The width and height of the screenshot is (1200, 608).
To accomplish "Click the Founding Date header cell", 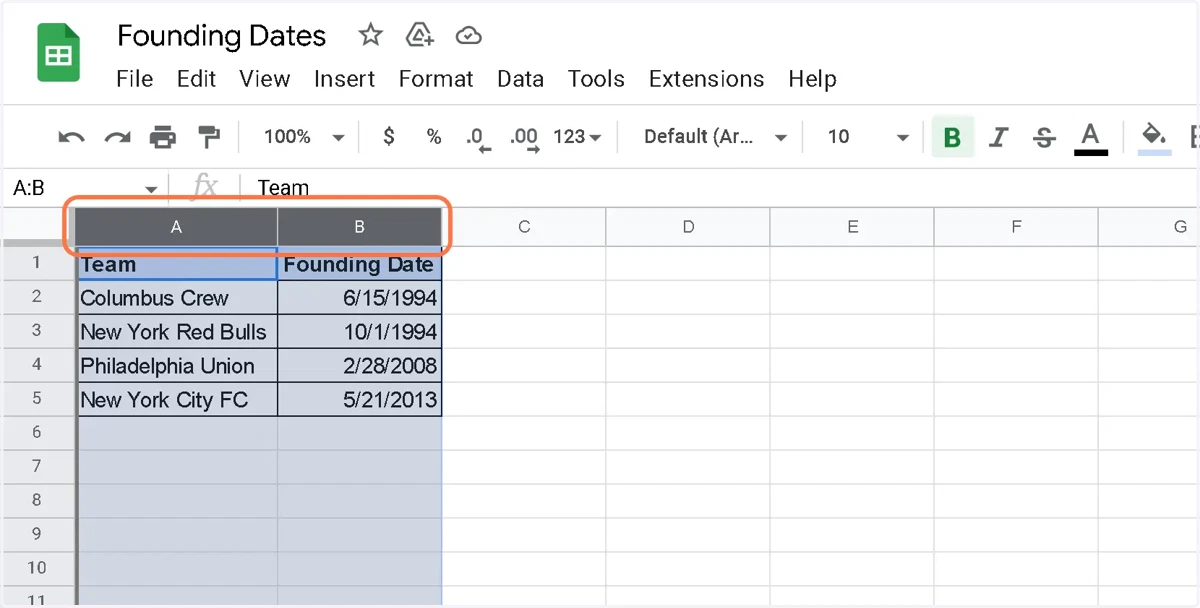I will click(x=359, y=264).
